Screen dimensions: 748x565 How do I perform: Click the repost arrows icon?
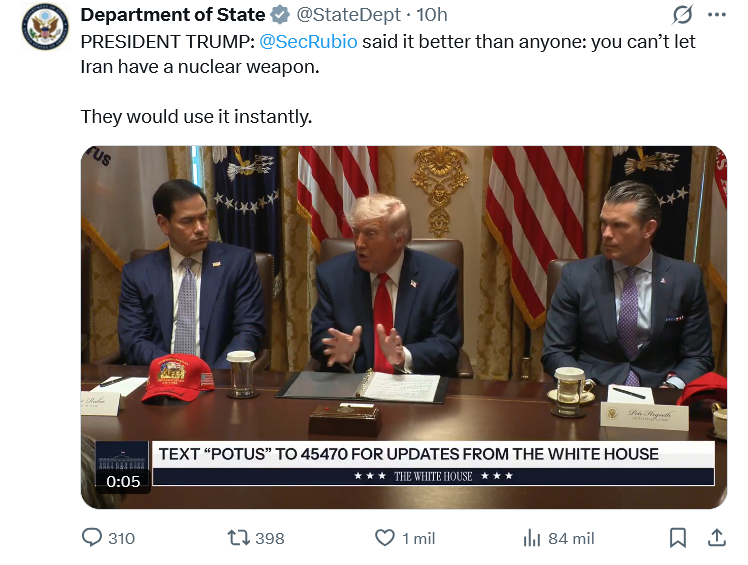click(x=239, y=538)
